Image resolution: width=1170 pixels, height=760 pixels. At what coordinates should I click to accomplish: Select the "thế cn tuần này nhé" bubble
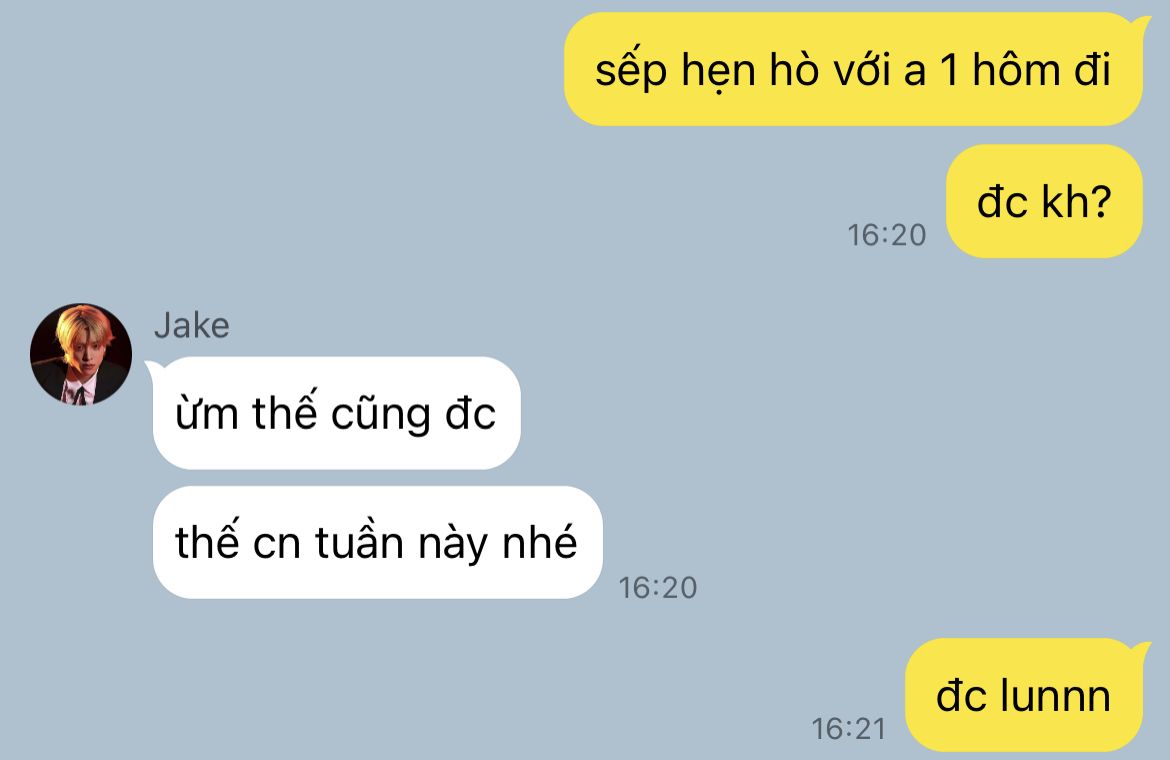click(x=377, y=542)
